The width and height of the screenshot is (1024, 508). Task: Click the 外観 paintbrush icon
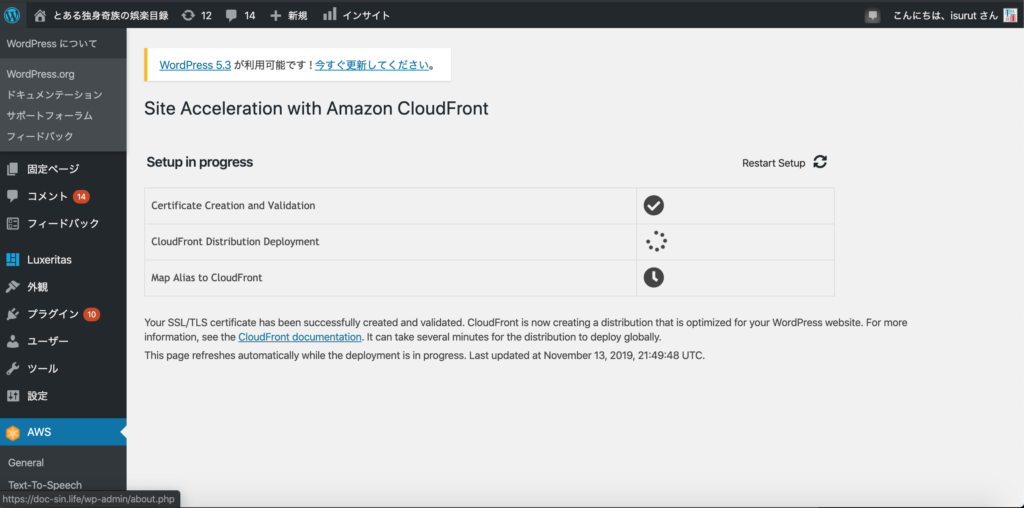coord(12,287)
